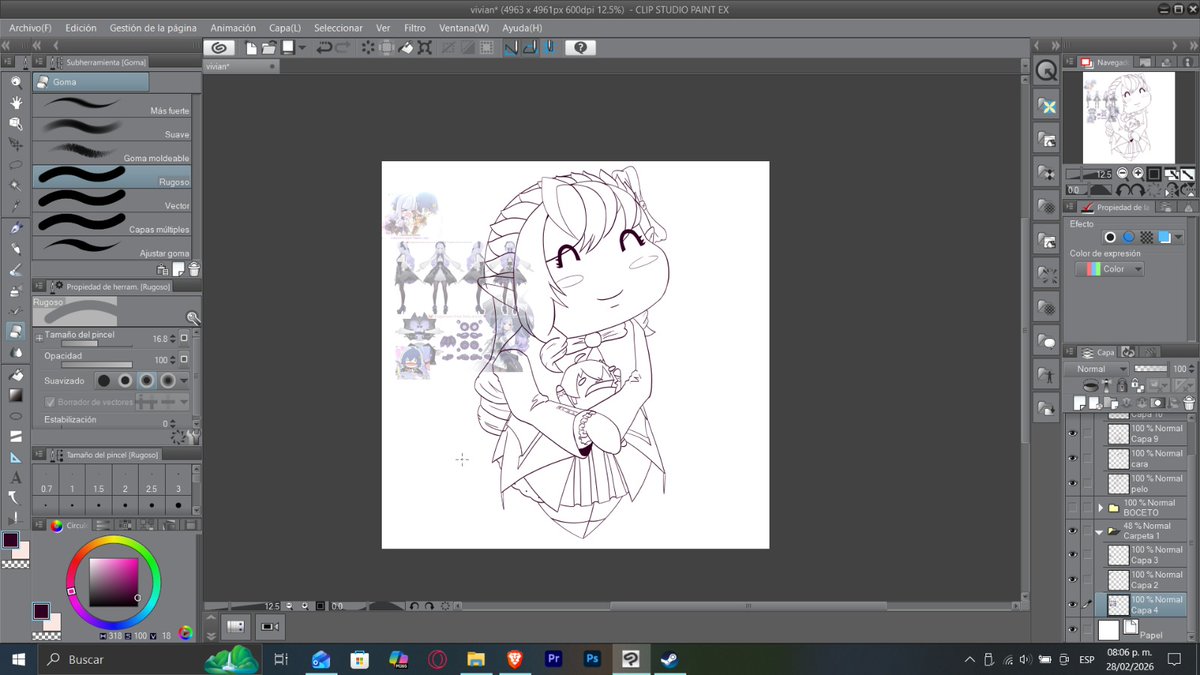Open canvas color dropdown arrow in toolbar
Viewport: 1200px width, 675px height.
[302, 47]
